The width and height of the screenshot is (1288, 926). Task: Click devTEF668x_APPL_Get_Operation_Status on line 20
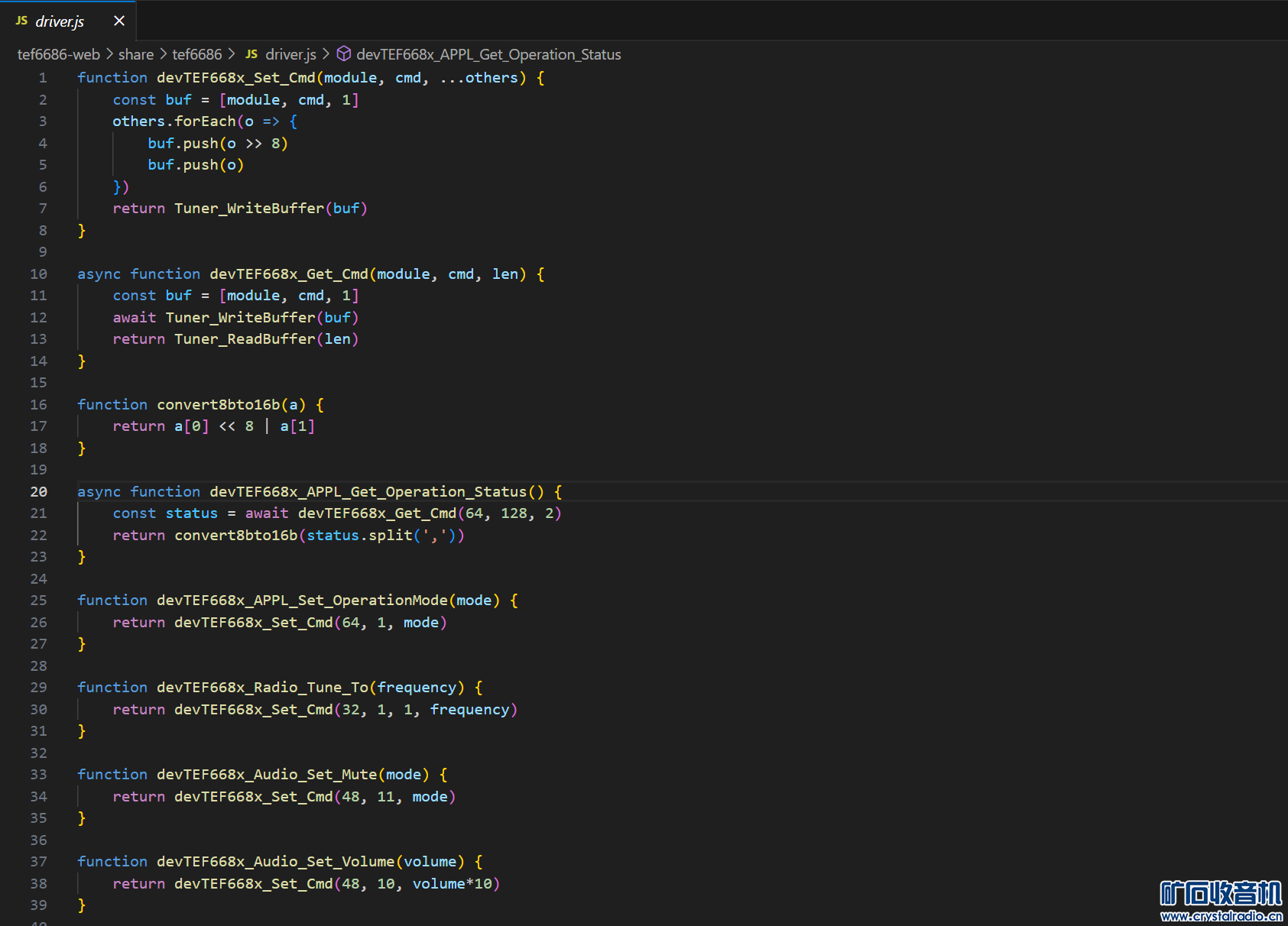(x=368, y=492)
